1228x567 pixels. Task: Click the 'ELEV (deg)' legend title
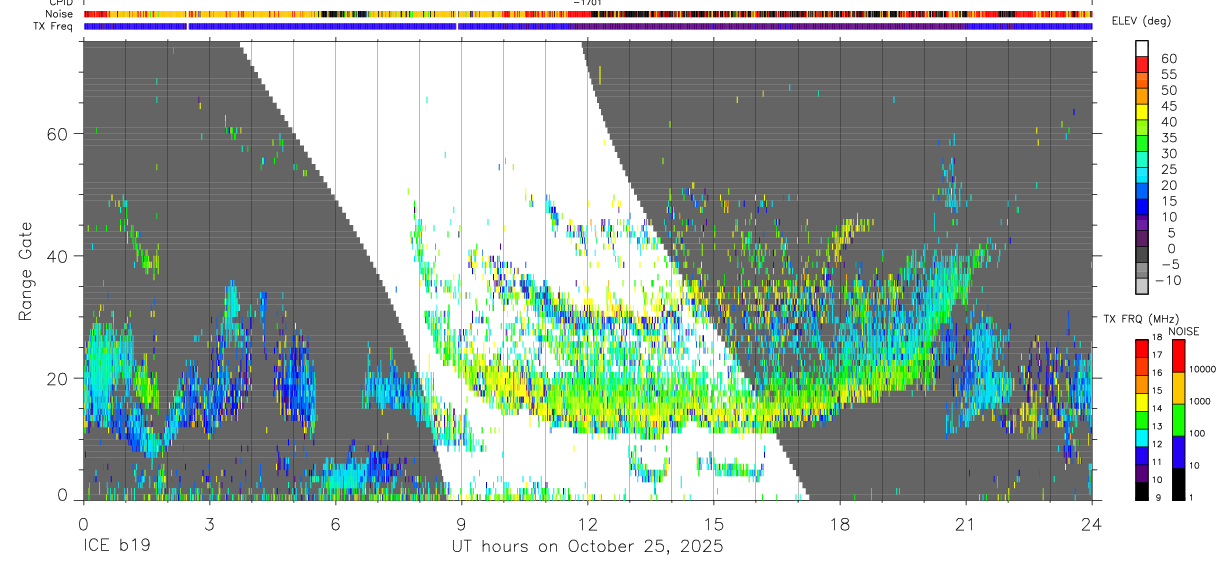(x=1141, y=21)
